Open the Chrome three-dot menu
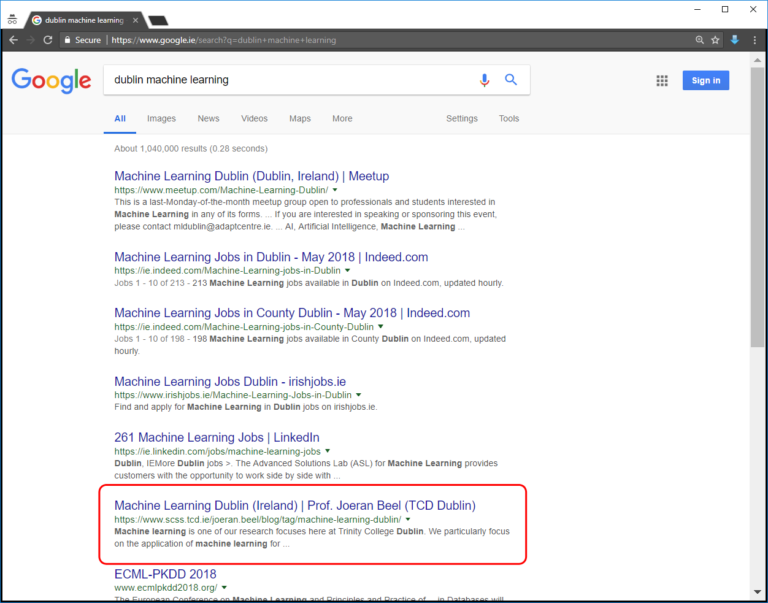Screen dimensions: 768x603 coord(754,40)
